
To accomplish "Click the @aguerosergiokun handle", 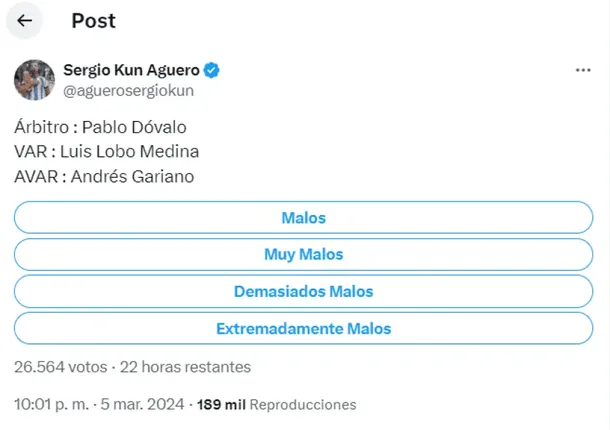I will click(128, 90).
